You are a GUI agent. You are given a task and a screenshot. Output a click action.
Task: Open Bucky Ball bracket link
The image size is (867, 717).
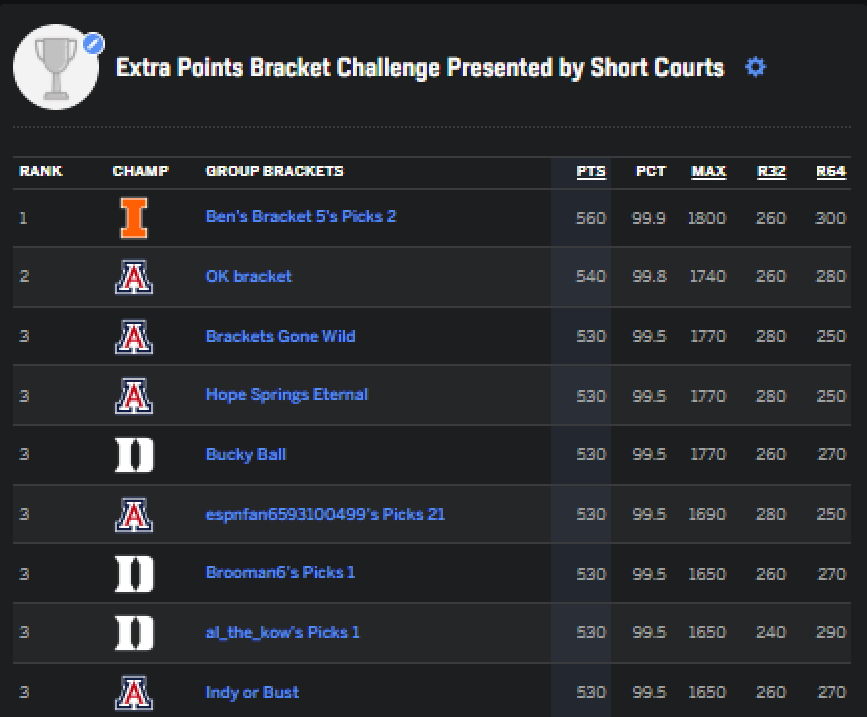click(246, 454)
